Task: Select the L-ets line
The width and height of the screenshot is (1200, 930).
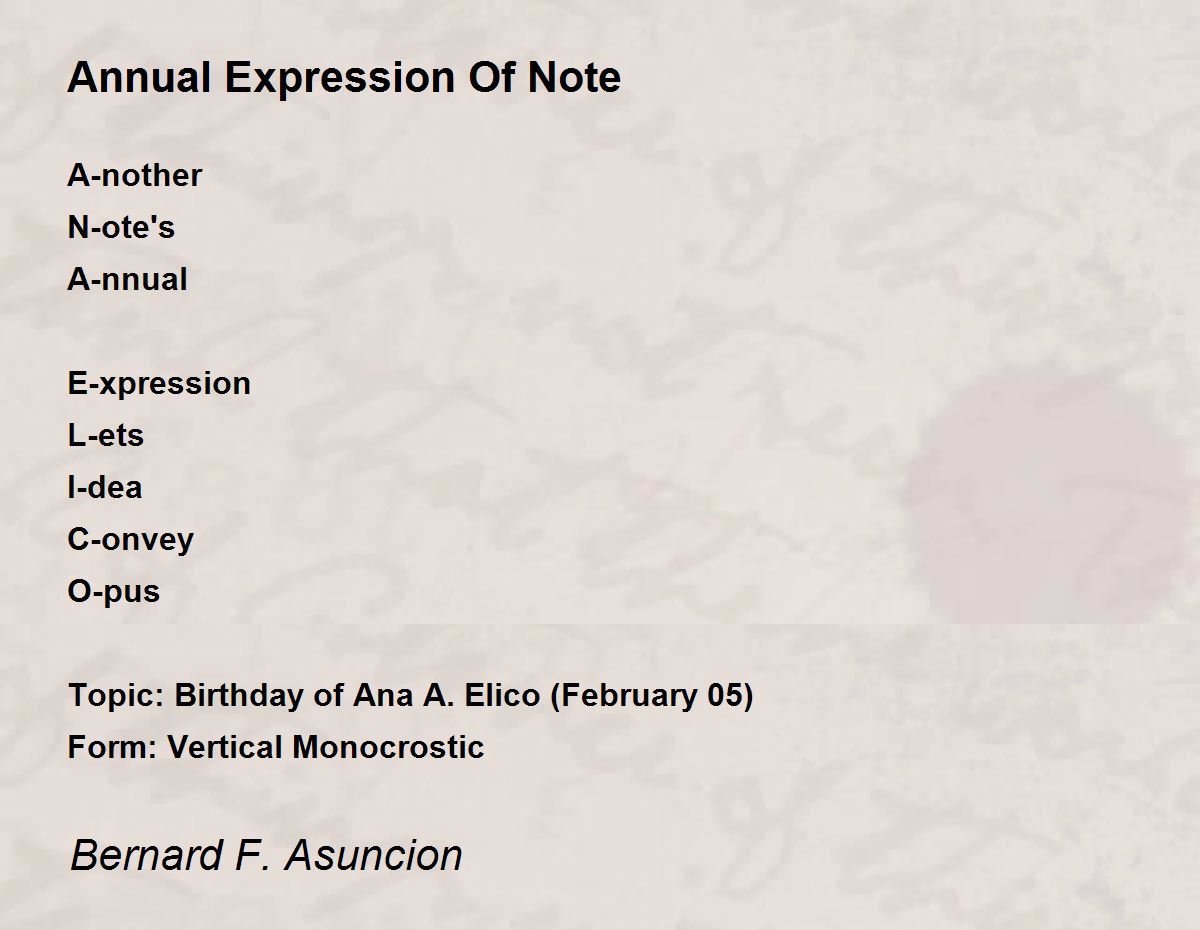Action: tap(106, 435)
